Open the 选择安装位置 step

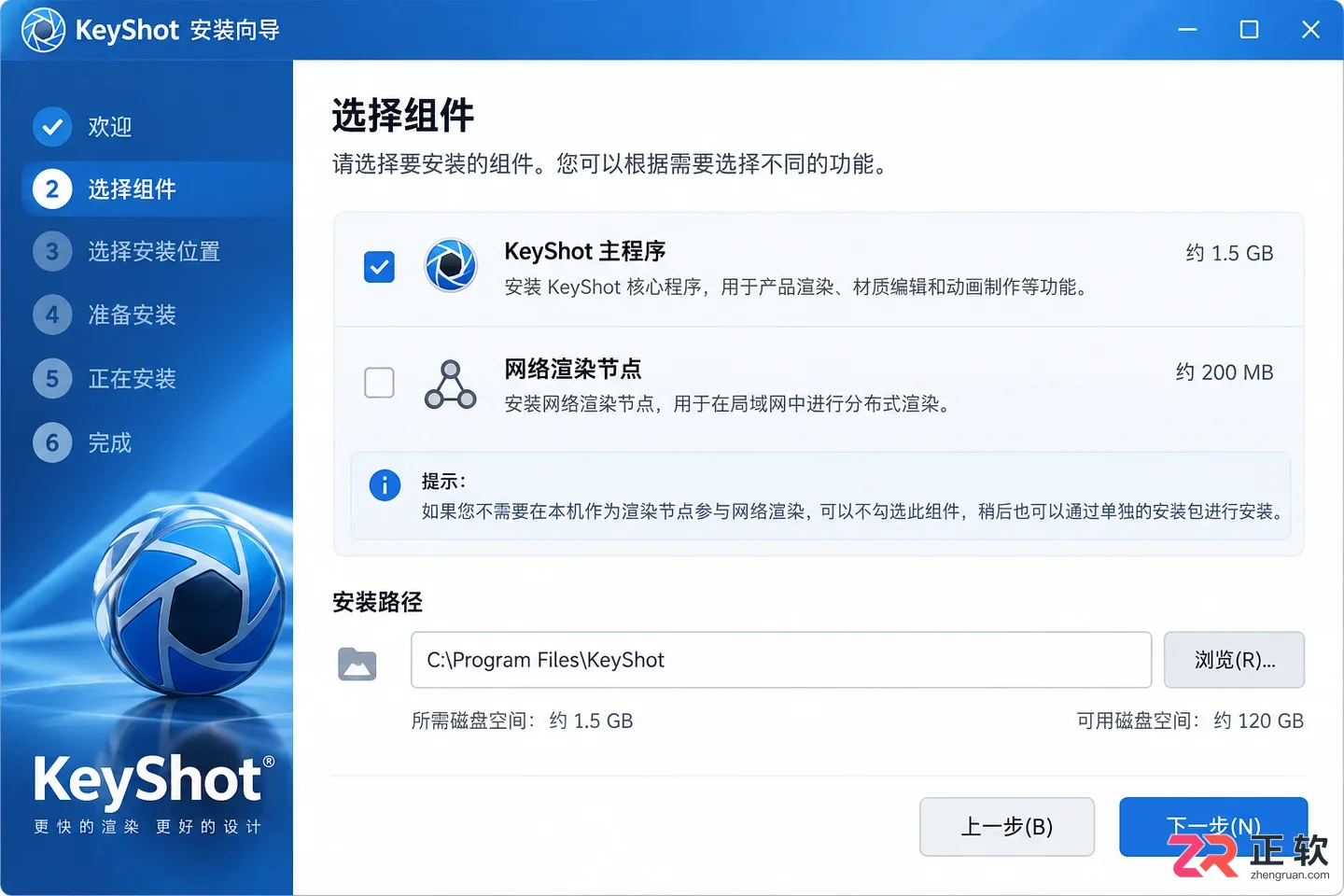point(154,252)
